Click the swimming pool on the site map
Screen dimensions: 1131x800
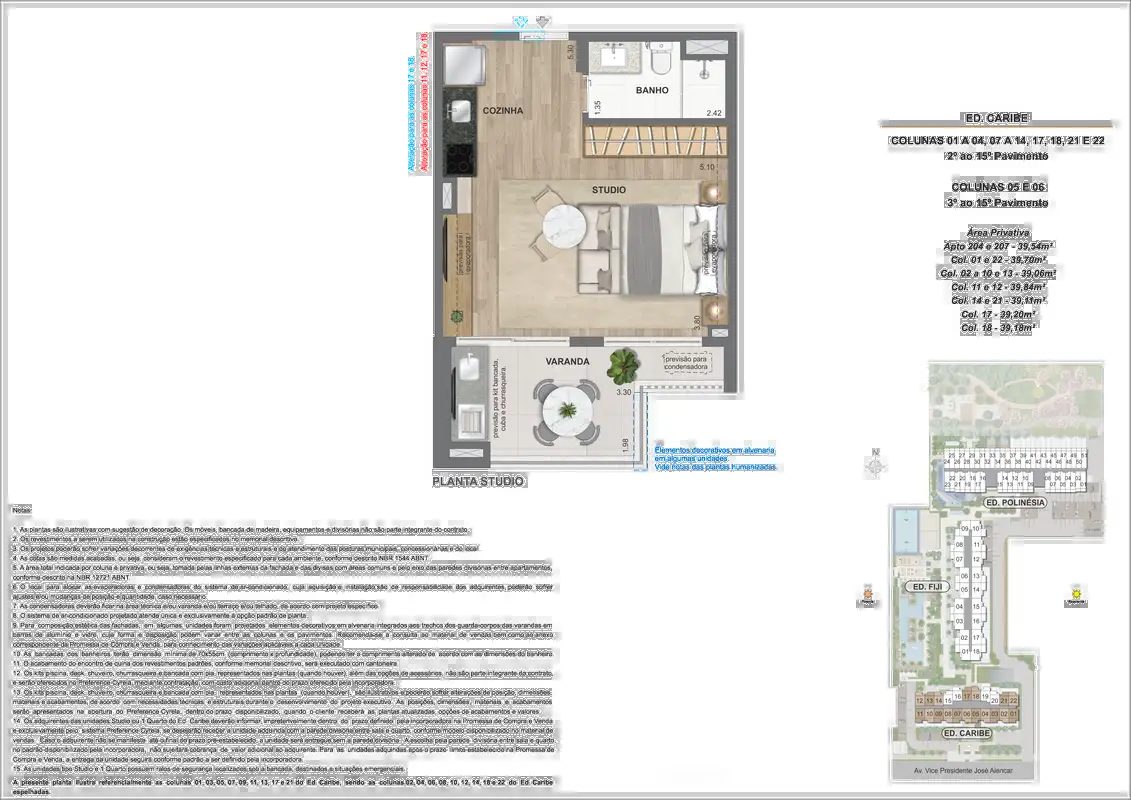(x=906, y=529)
